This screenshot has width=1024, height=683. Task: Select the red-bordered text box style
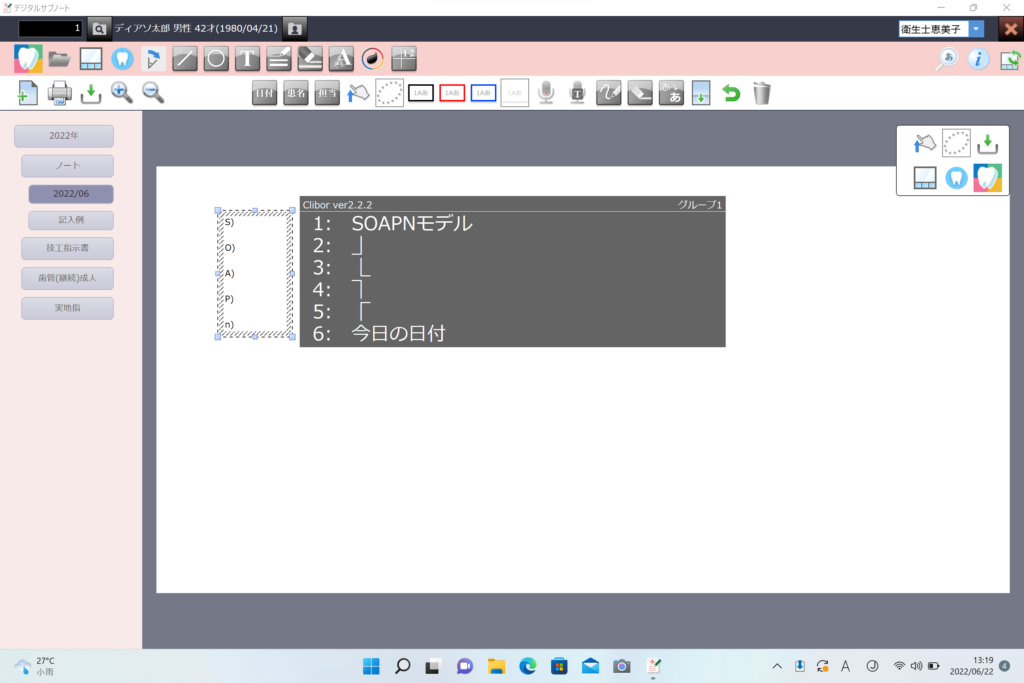pos(452,93)
